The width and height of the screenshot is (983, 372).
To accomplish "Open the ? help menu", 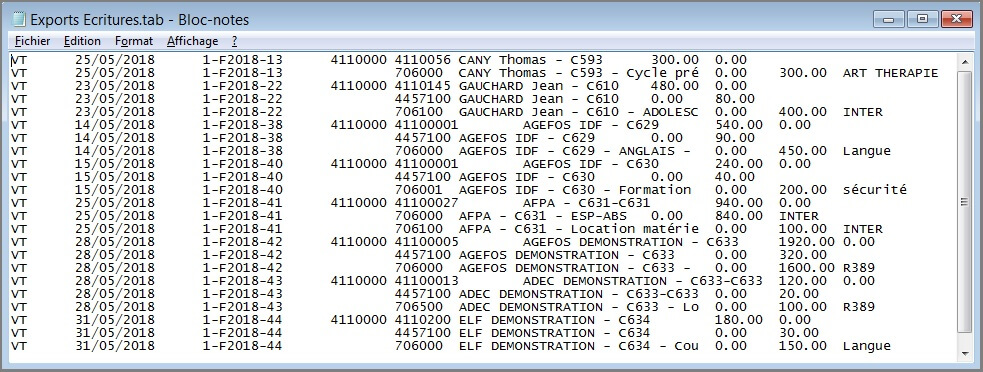I will (x=234, y=41).
